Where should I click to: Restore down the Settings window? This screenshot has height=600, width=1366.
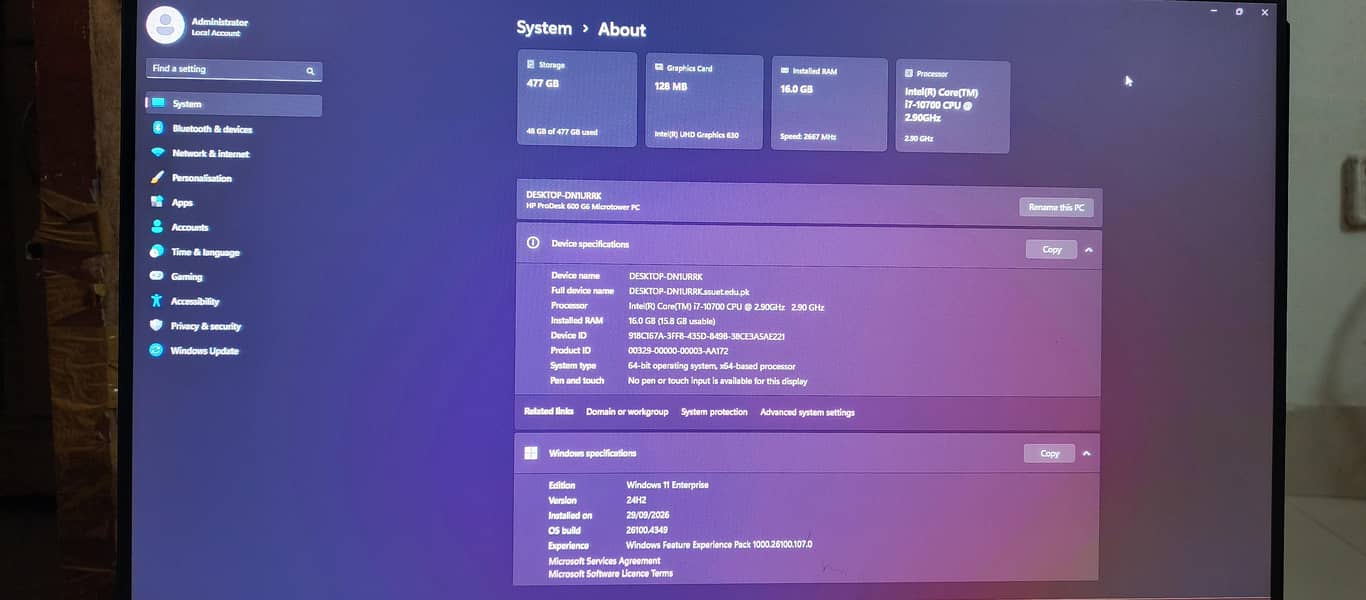tap(1239, 12)
